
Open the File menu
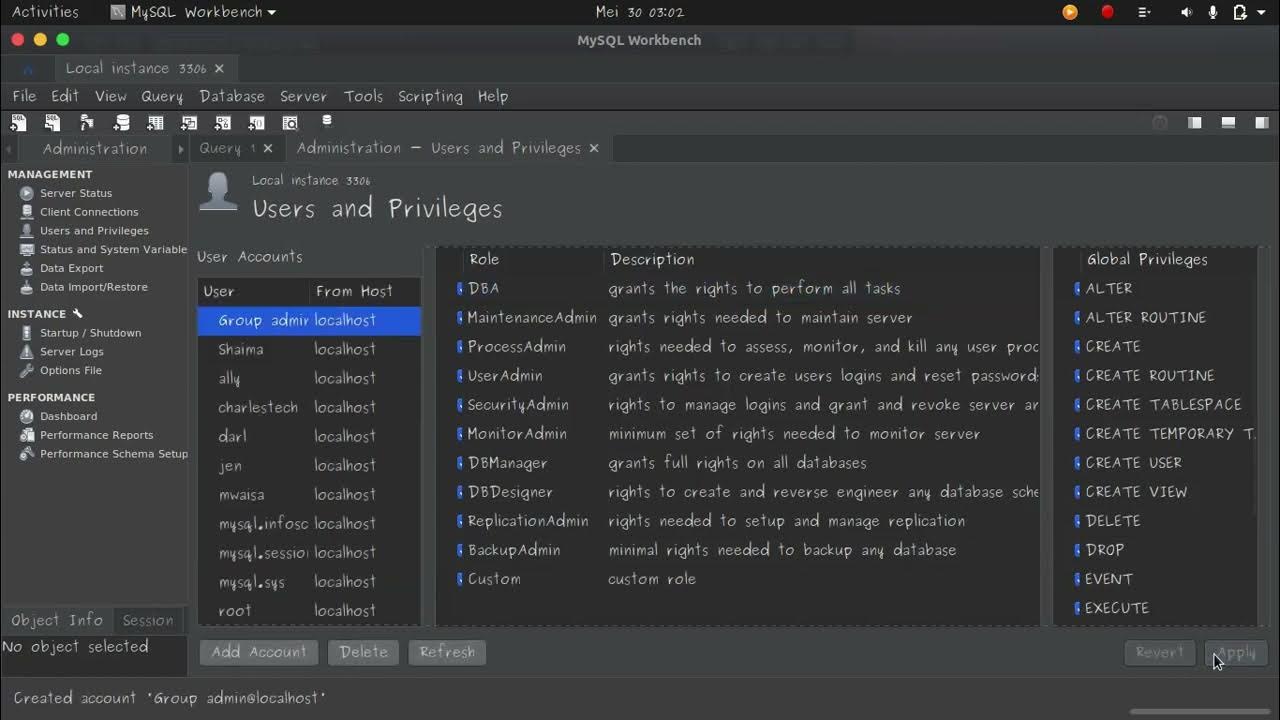[x=24, y=96]
